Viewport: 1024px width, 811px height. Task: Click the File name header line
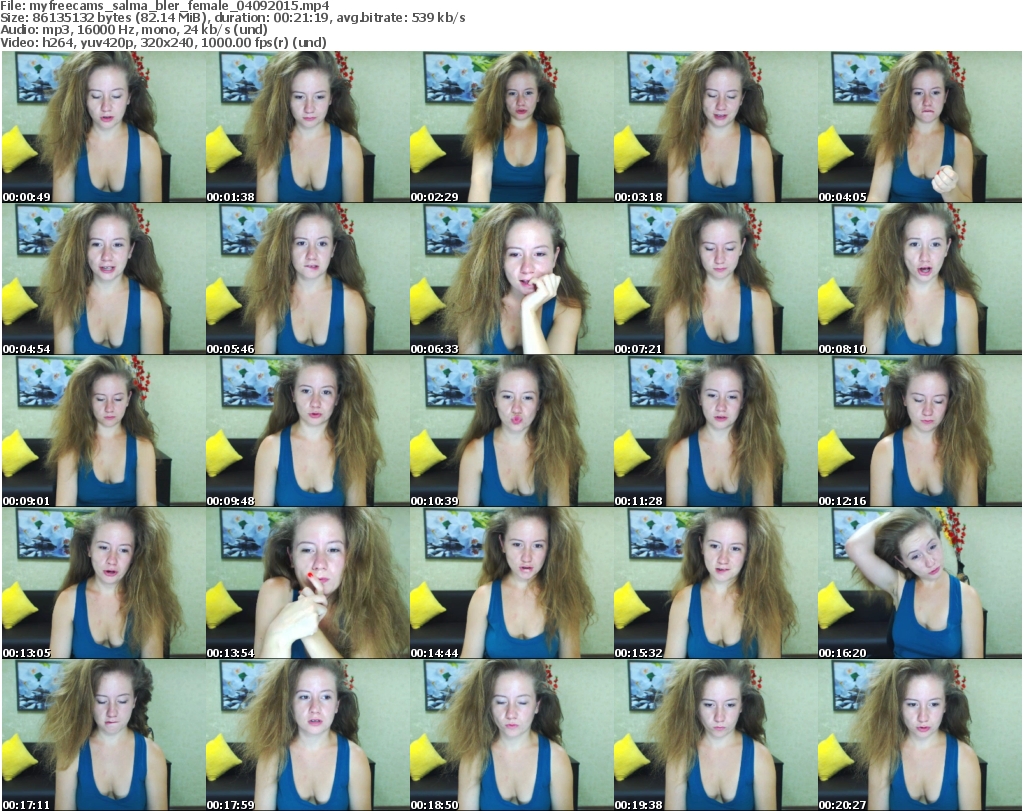165,6
